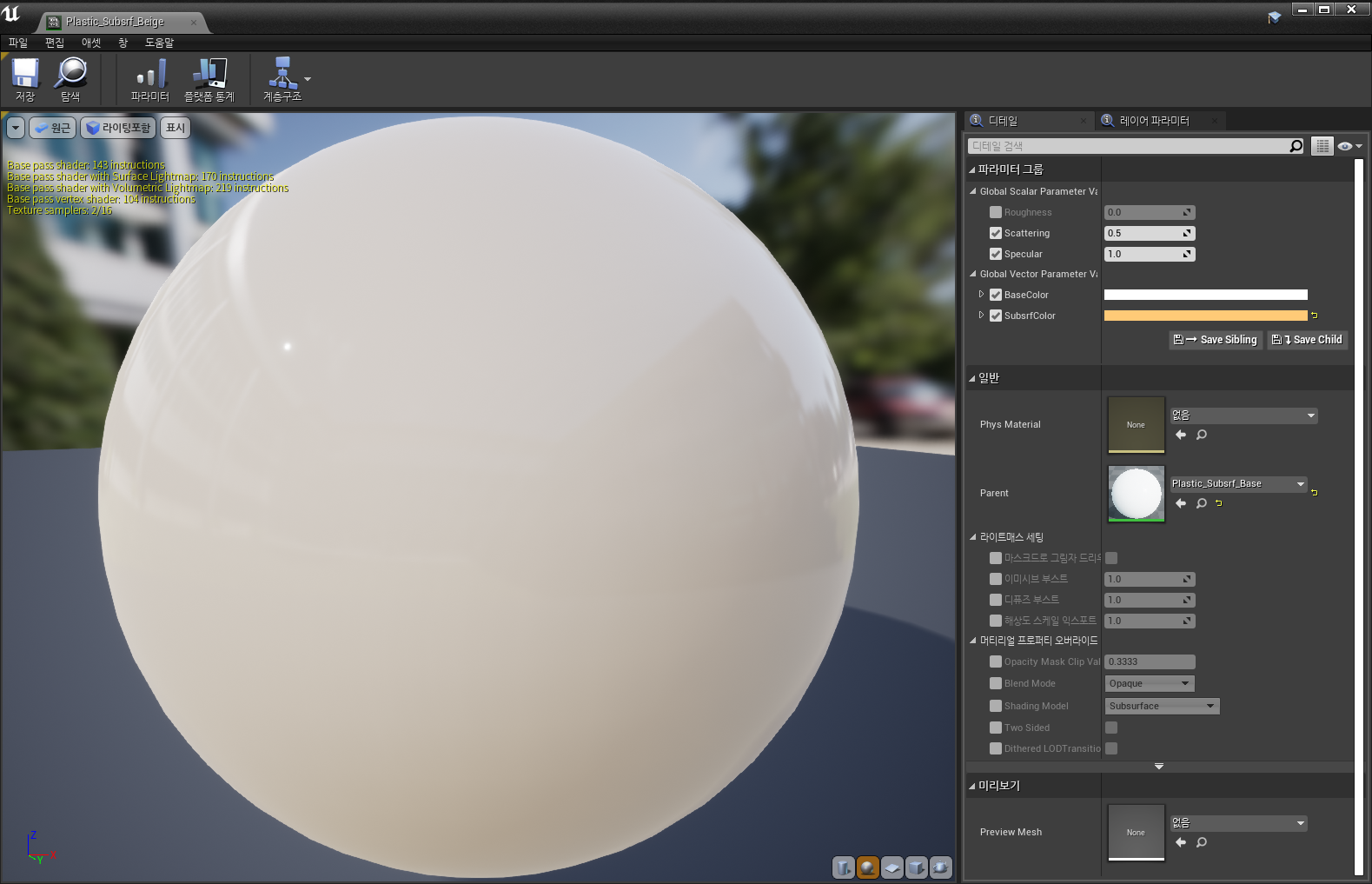Enable Two Sided override checkbox
This screenshot has height=884, width=1372.
pos(996,728)
